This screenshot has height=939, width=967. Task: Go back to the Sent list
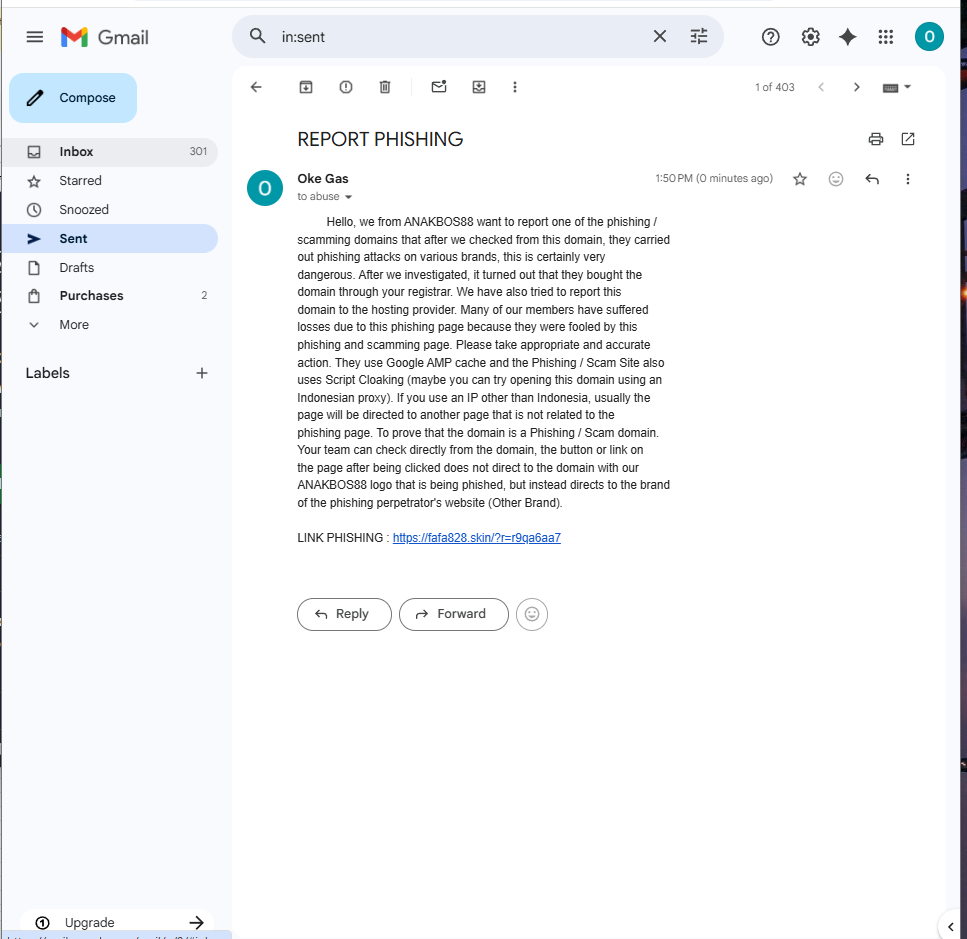256,87
